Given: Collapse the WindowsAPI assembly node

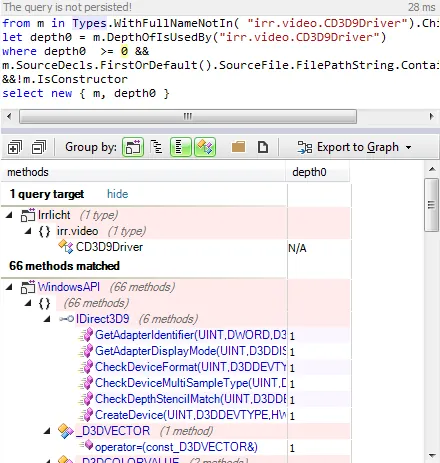Looking at the screenshot, I should click(9, 287).
